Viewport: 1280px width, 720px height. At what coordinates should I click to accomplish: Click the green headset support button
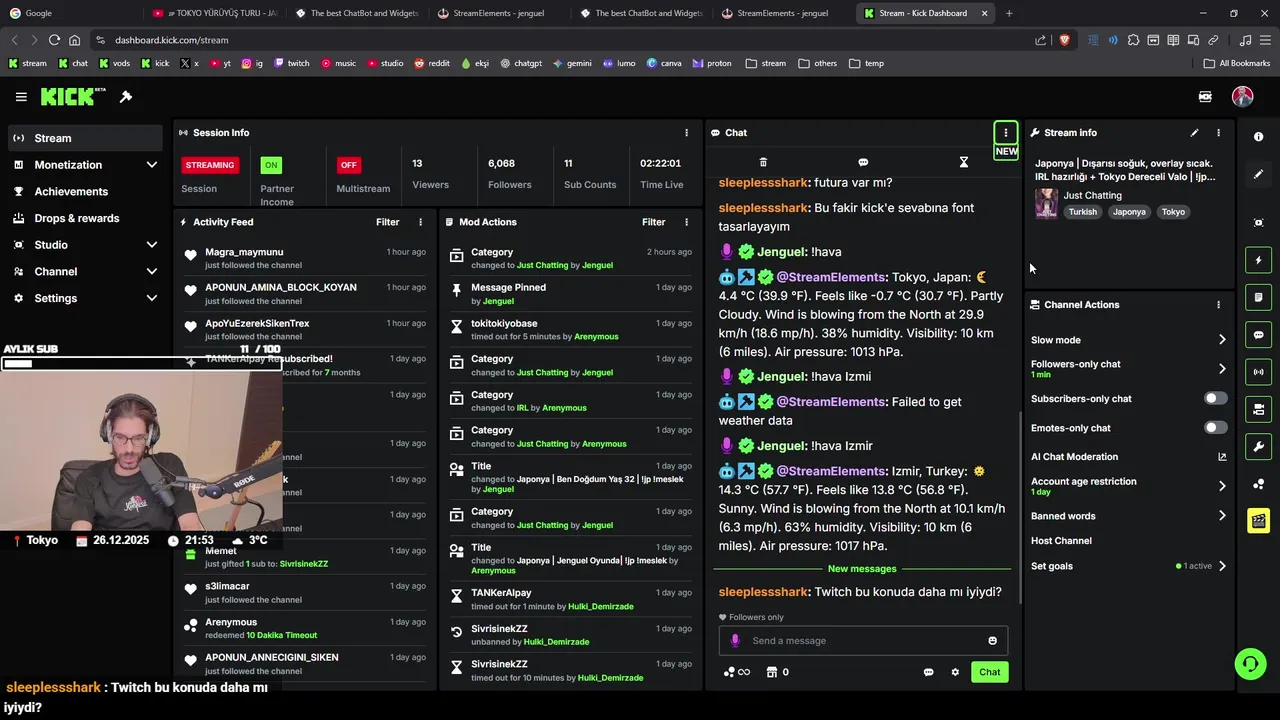tap(1250, 664)
